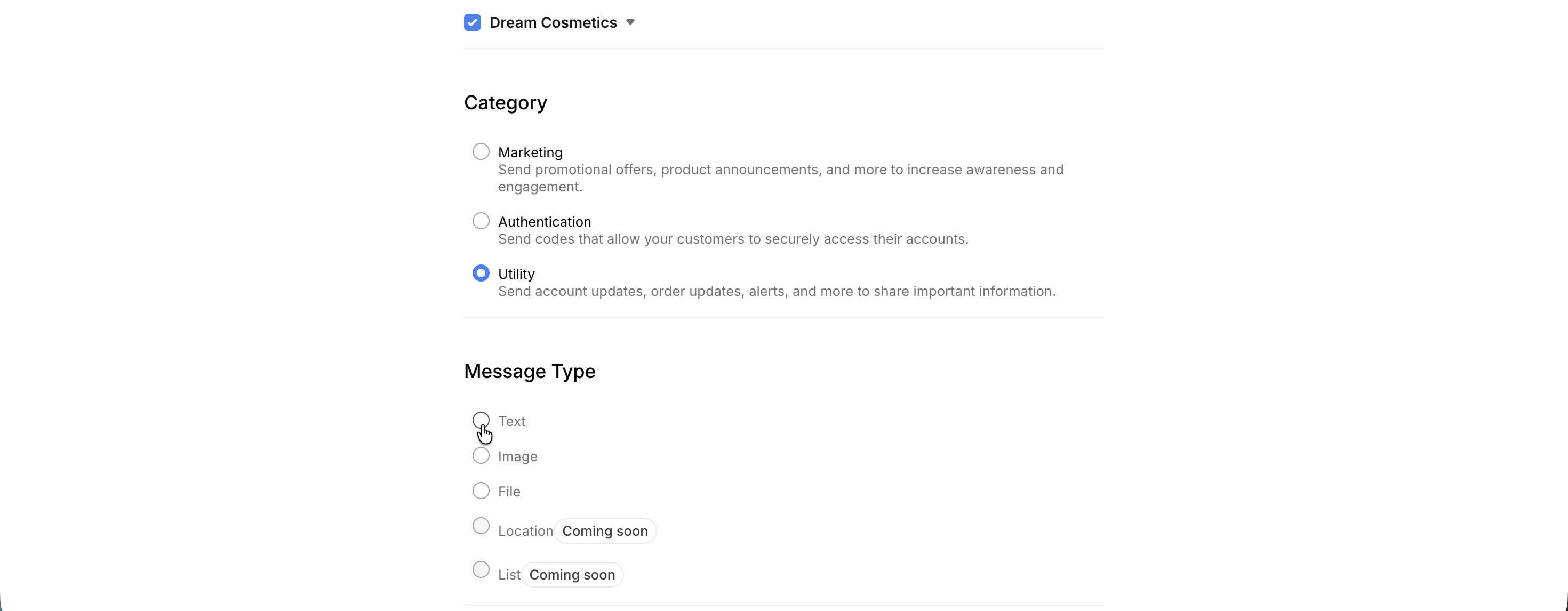Viewport: 1568px width, 611px height.
Task: Expand the dropdown arrow beside Dream Cosmetics
Action: (630, 22)
